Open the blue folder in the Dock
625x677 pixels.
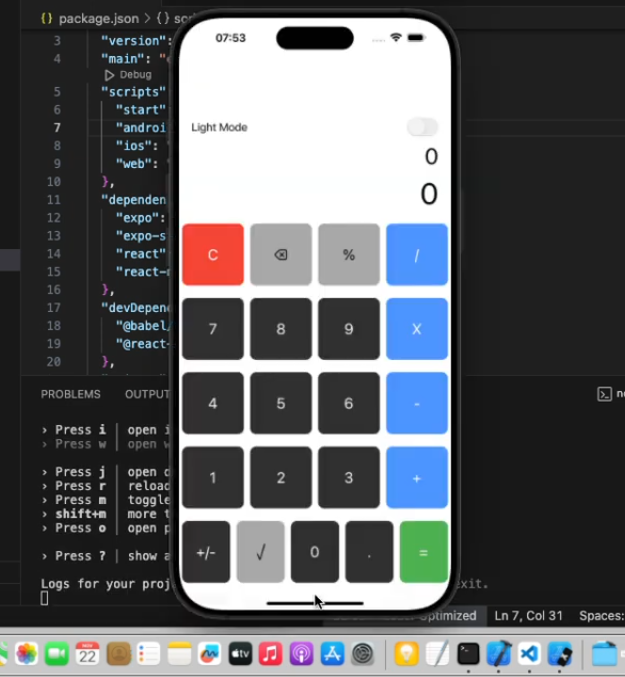(x=603, y=653)
